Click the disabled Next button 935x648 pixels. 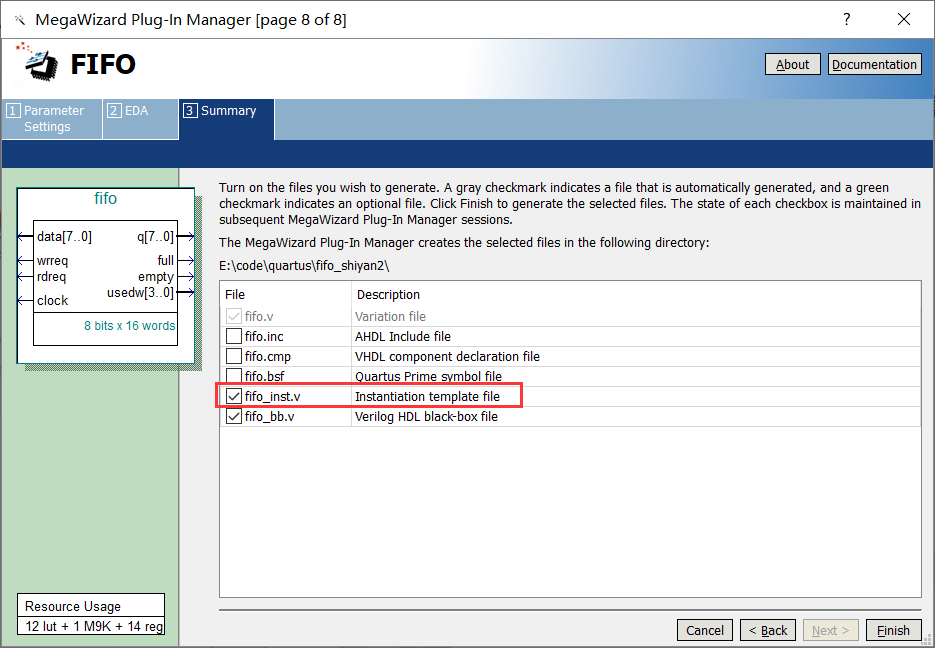[x=831, y=630]
